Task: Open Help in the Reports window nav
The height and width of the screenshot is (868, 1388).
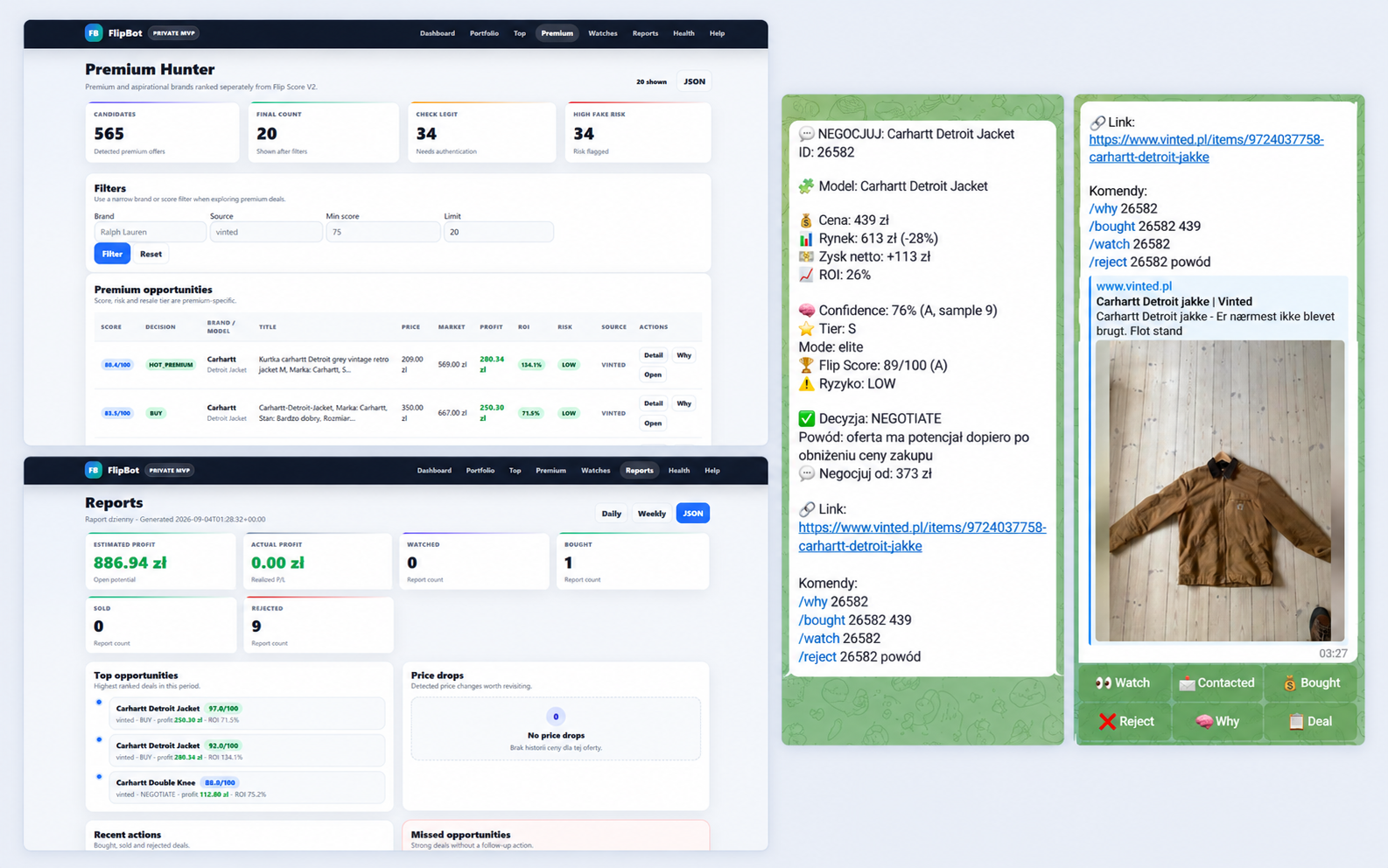Action: [x=712, y=470]
